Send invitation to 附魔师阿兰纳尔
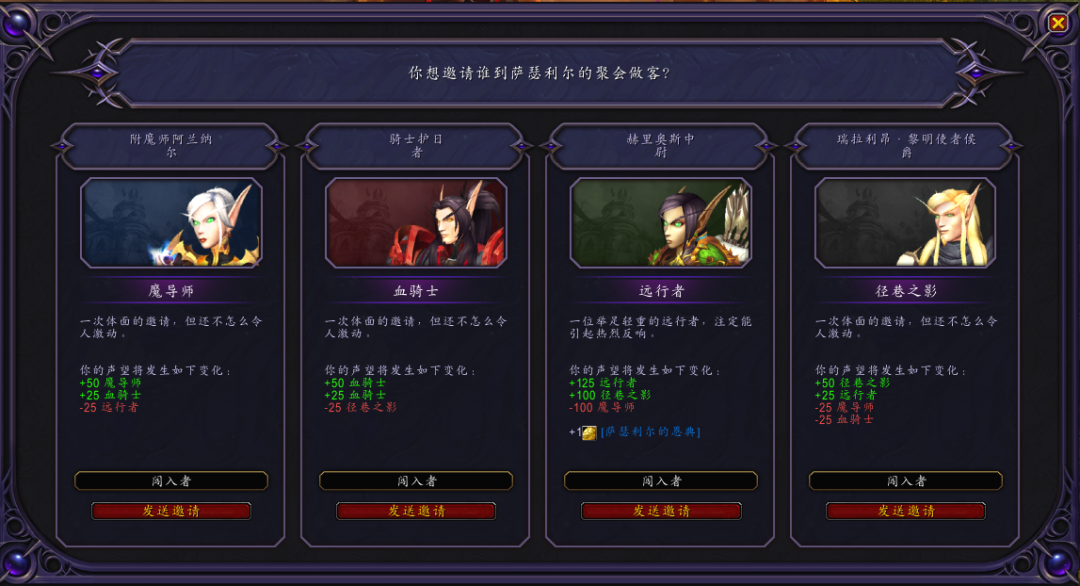1080x586 pixels. click(171, 511)
